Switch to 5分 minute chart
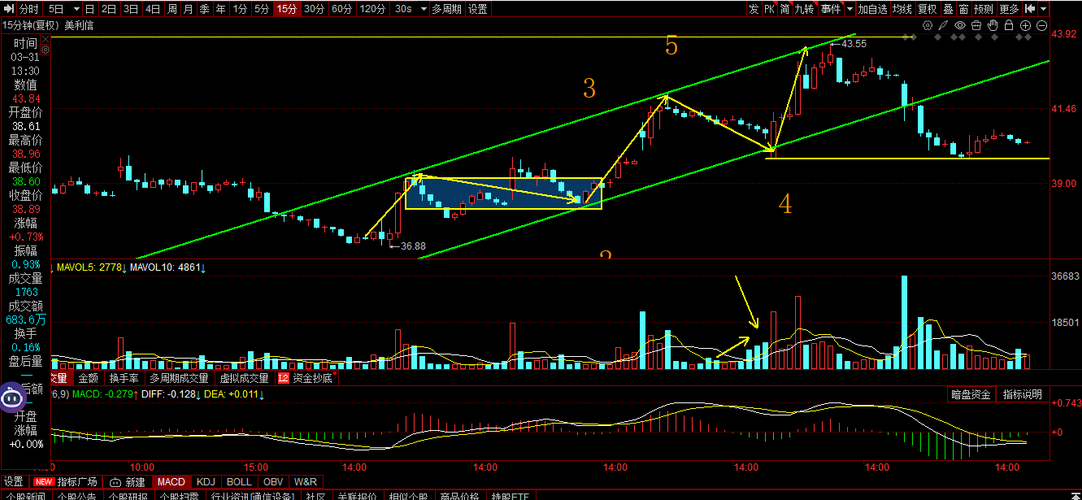 coord(262,9)
